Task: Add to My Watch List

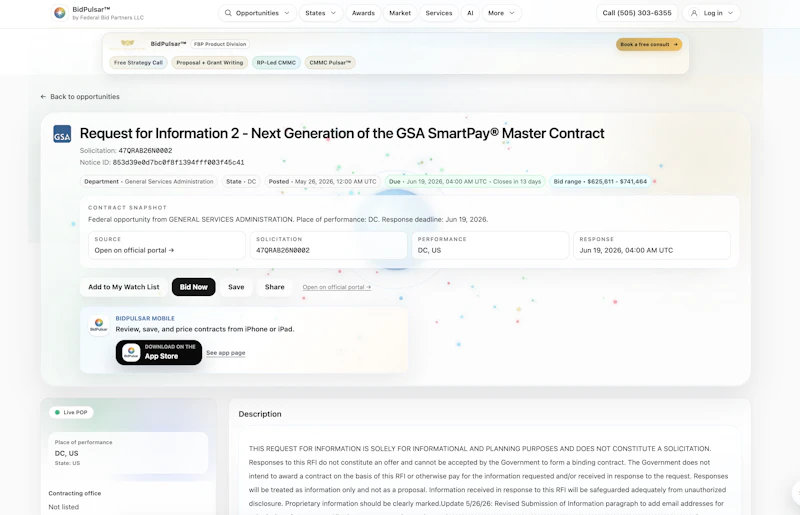Action: (123, 287)
